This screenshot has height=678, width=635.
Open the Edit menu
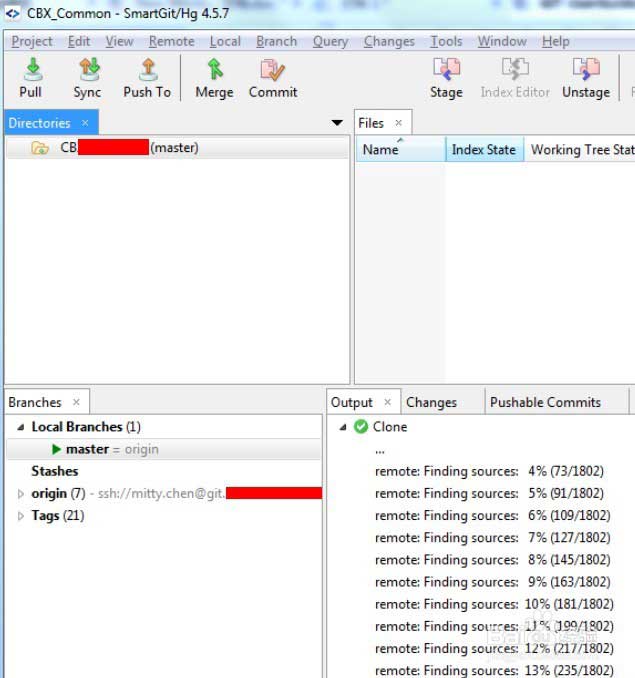pyautogui.click(x=79, y=42)
